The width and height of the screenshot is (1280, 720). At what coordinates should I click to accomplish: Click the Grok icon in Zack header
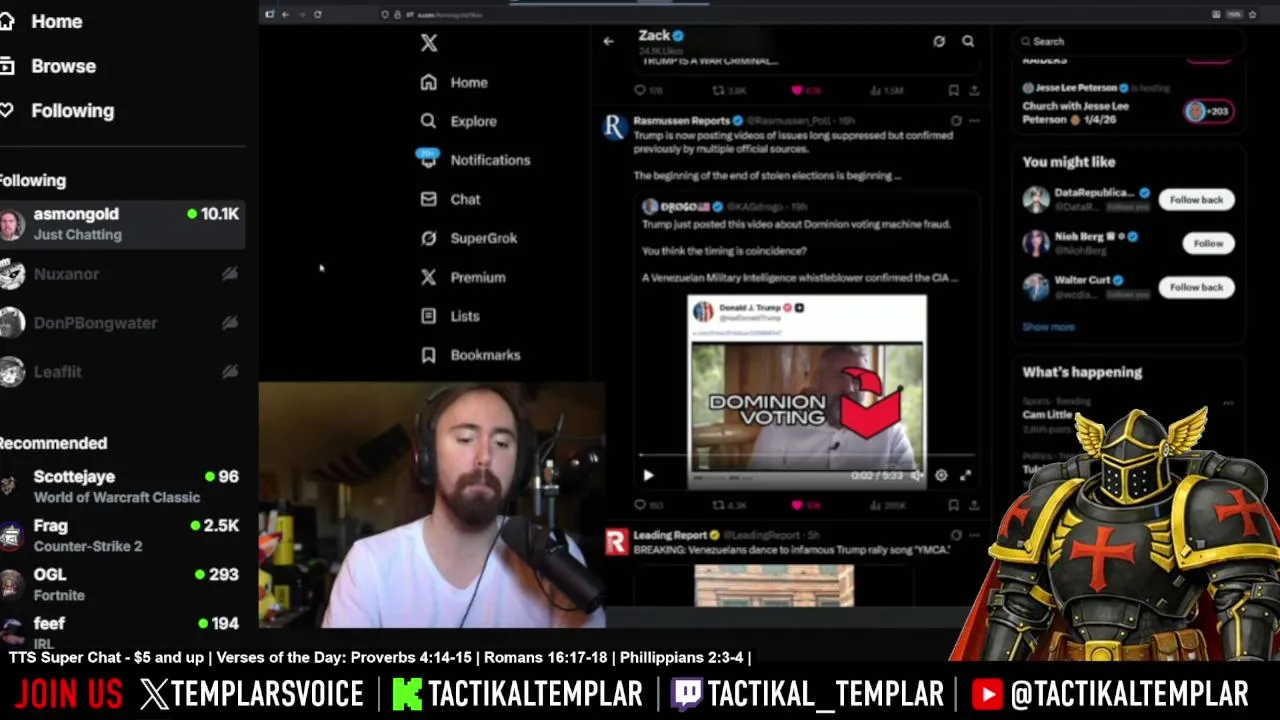939,41
